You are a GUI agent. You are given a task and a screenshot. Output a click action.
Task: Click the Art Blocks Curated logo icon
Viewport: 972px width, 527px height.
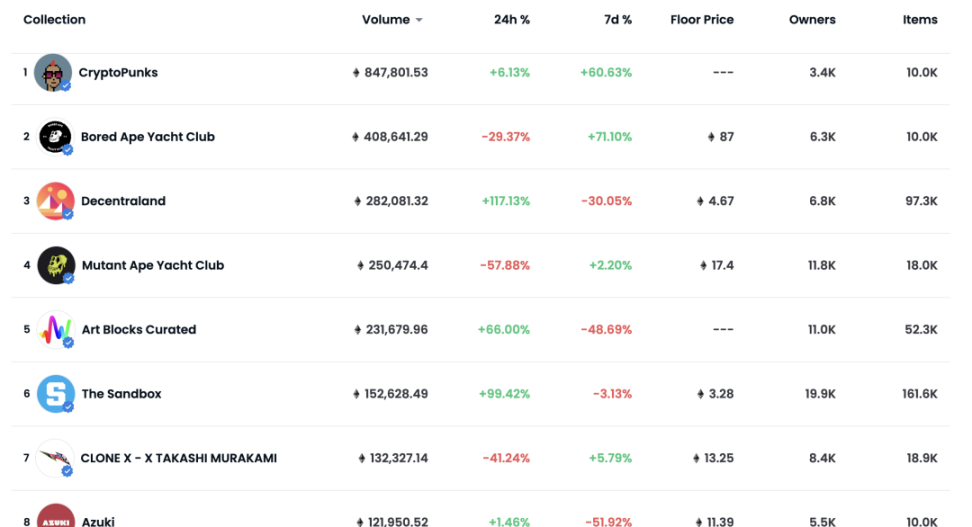55,330
